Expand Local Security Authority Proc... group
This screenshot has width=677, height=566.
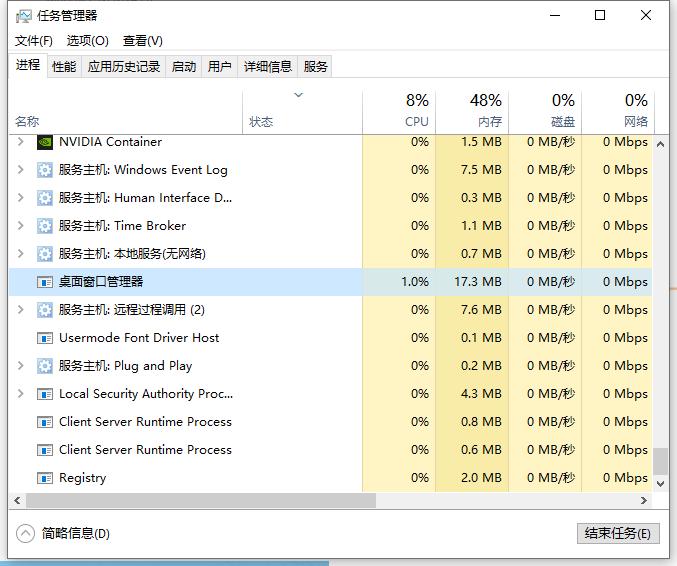pyautogui.click(x=20, y=394)
